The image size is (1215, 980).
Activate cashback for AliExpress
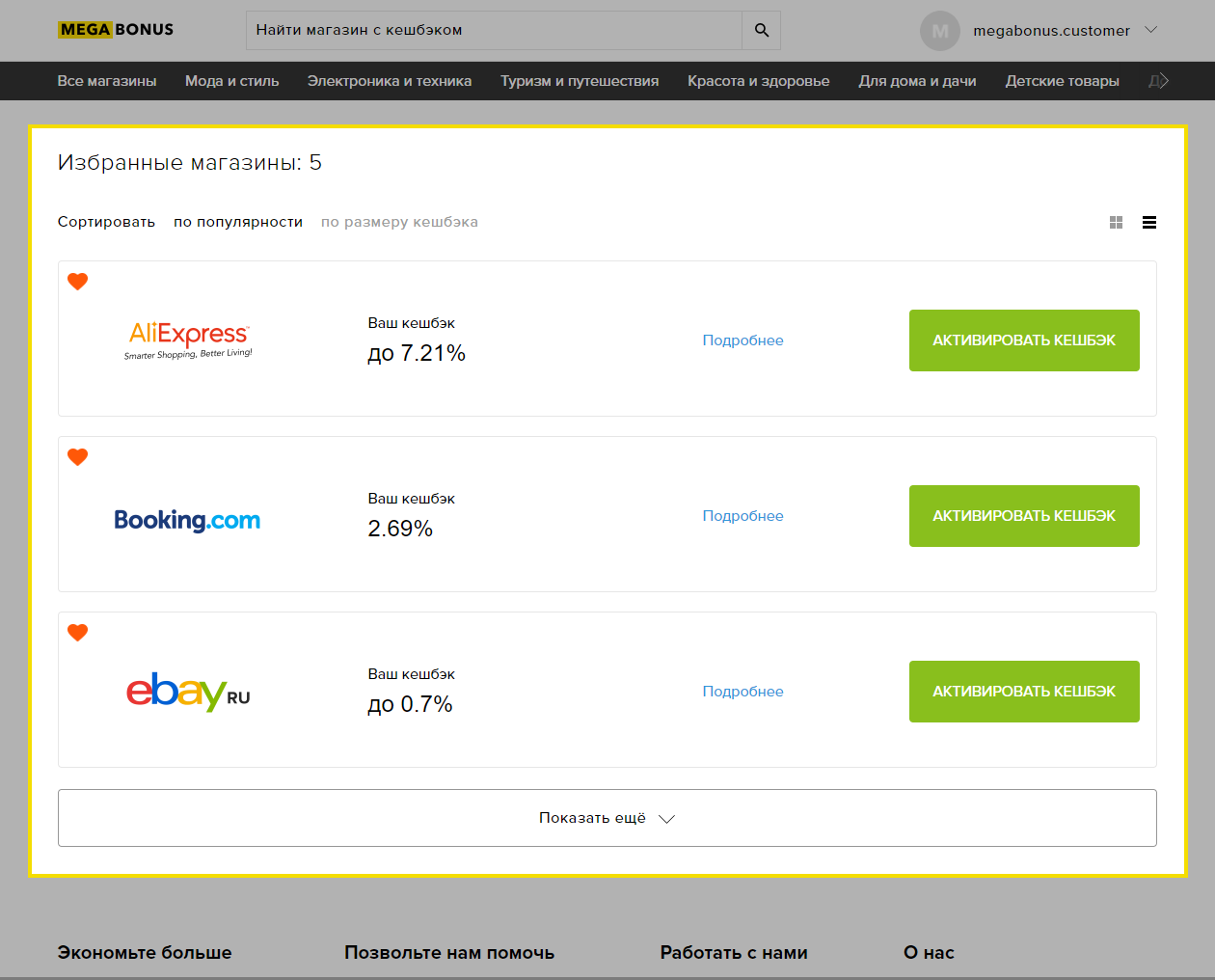[1024, 340]
